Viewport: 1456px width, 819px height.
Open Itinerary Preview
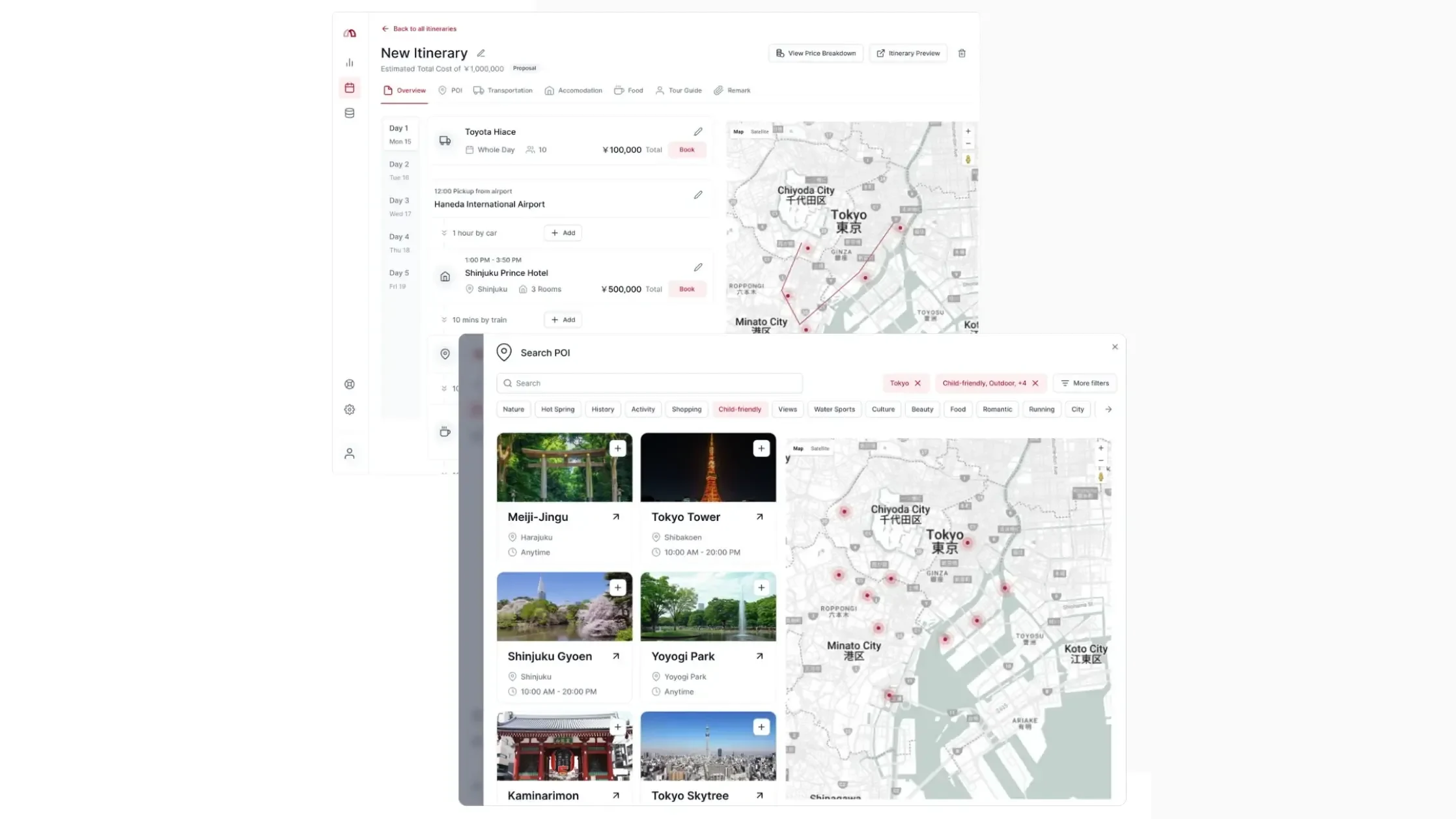(908, 53)
